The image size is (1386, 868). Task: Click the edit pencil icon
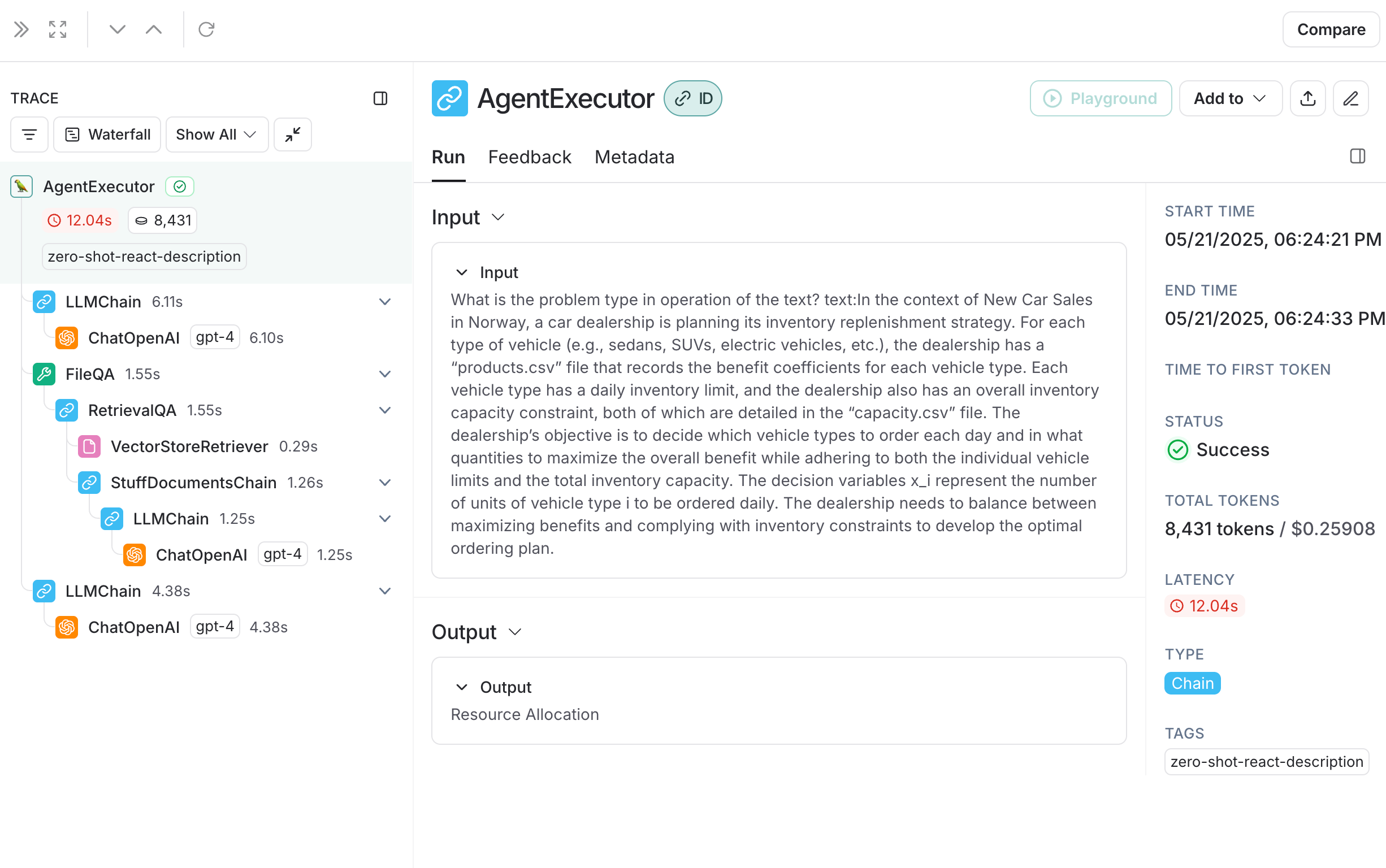(1350, 98)
